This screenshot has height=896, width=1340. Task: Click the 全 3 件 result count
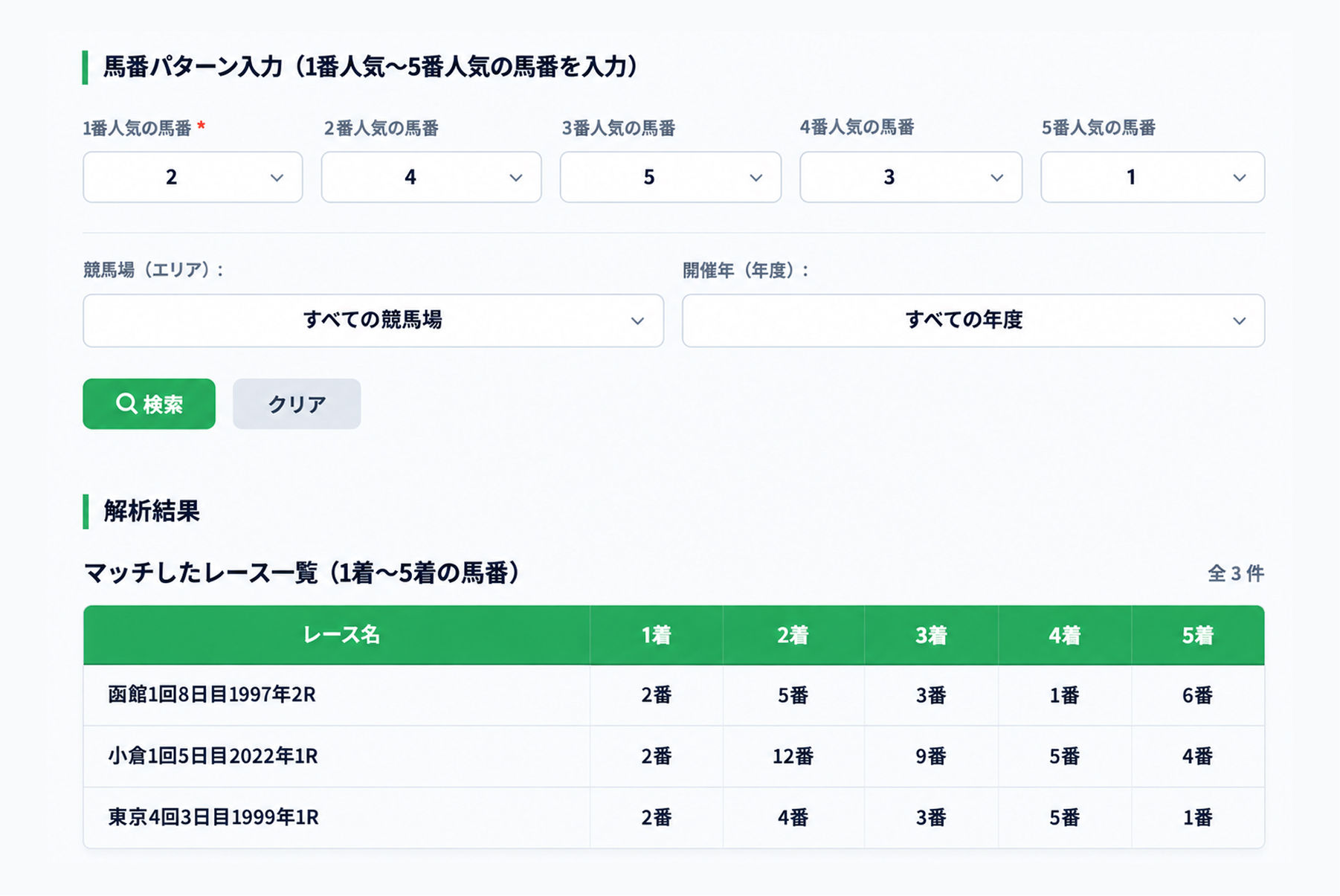(1236, 573)
